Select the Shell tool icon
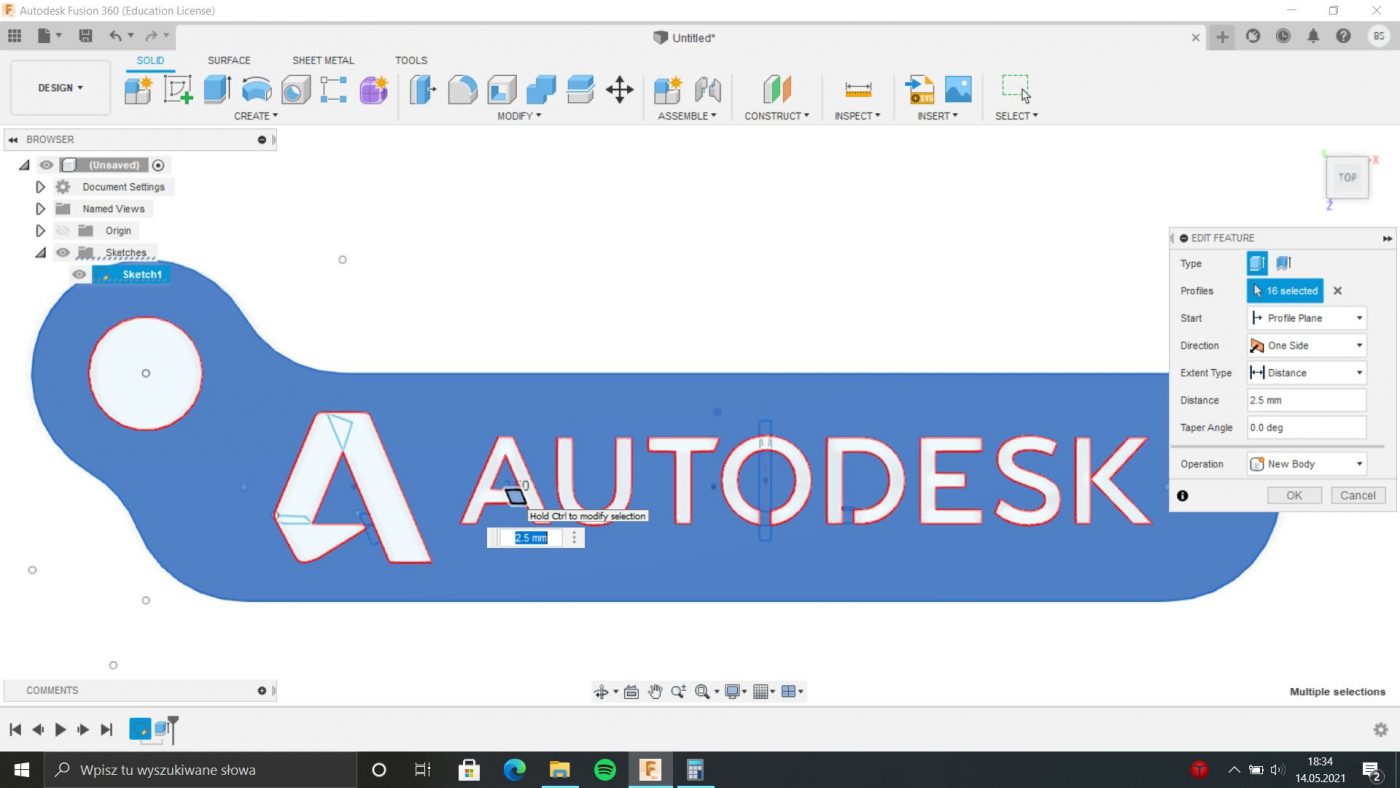This screenshot has height=788, width=1400. point(502,90)
